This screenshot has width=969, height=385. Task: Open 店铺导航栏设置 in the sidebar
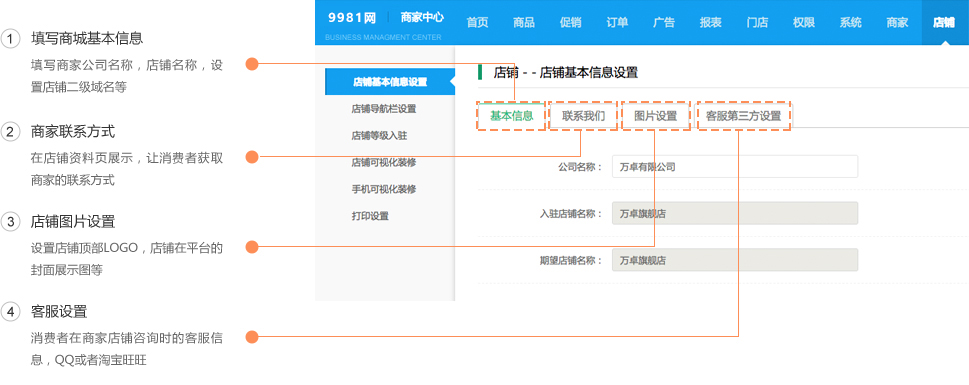(x=384, y=109)
